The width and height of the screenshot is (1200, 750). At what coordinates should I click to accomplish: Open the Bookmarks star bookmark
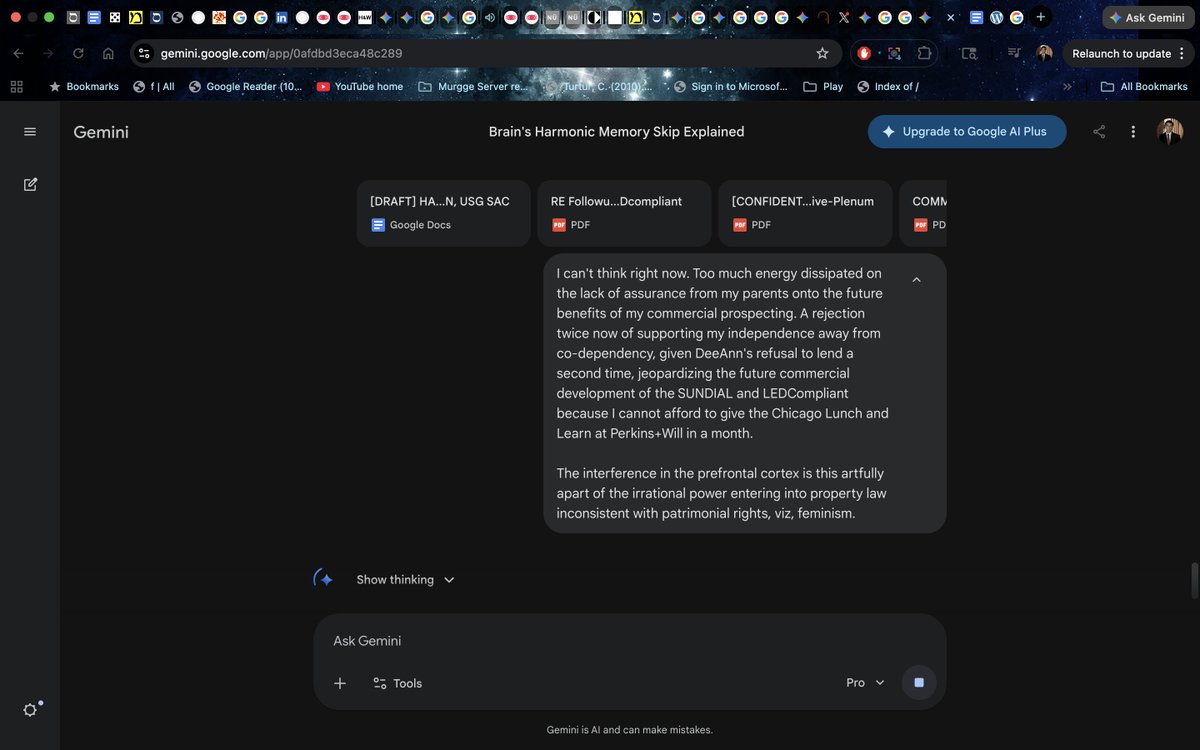point(84,87)
